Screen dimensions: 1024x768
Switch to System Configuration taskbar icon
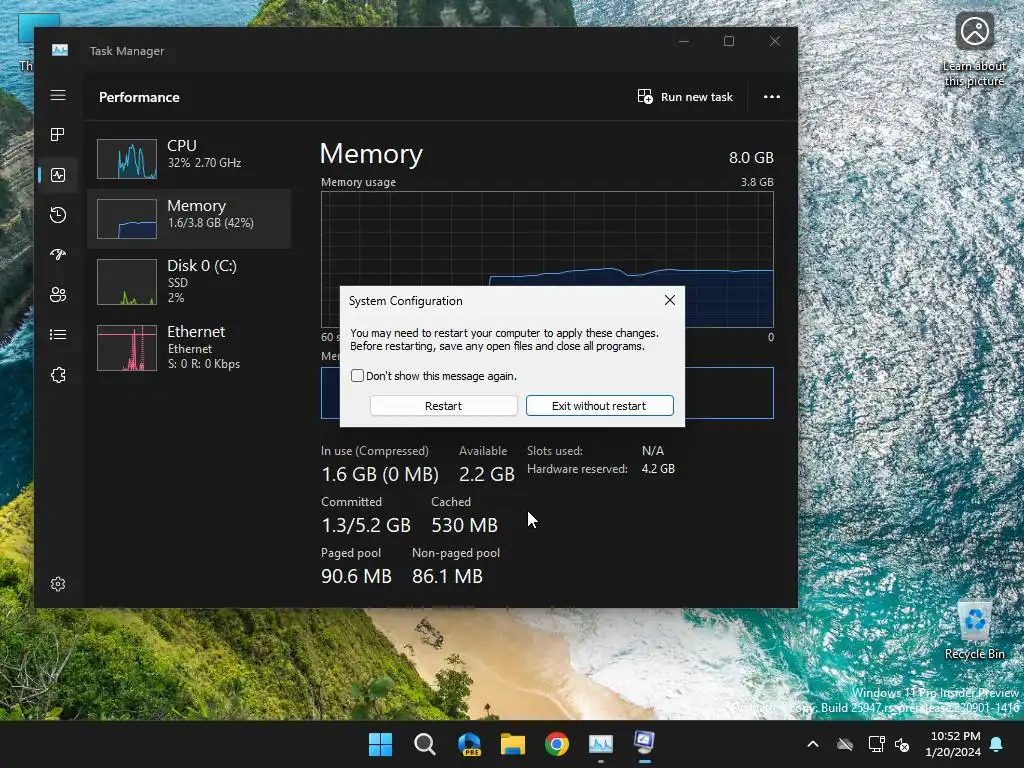(645, 743)
